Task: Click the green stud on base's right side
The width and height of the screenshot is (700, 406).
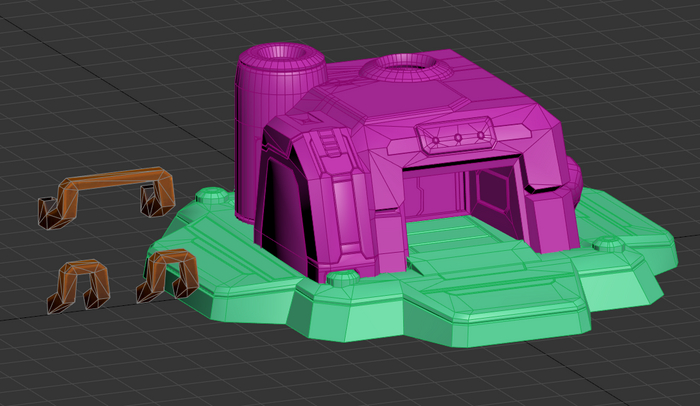Action: pos(606,244)
